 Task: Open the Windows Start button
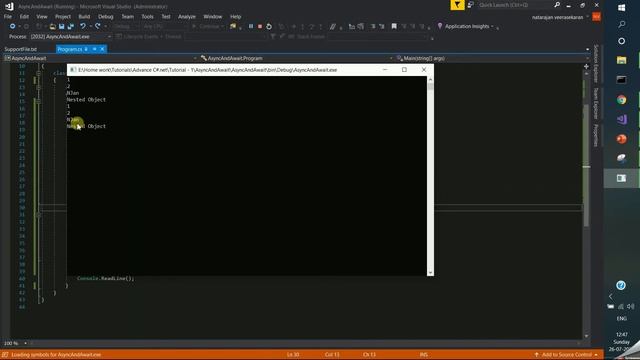tap(622, 7)
